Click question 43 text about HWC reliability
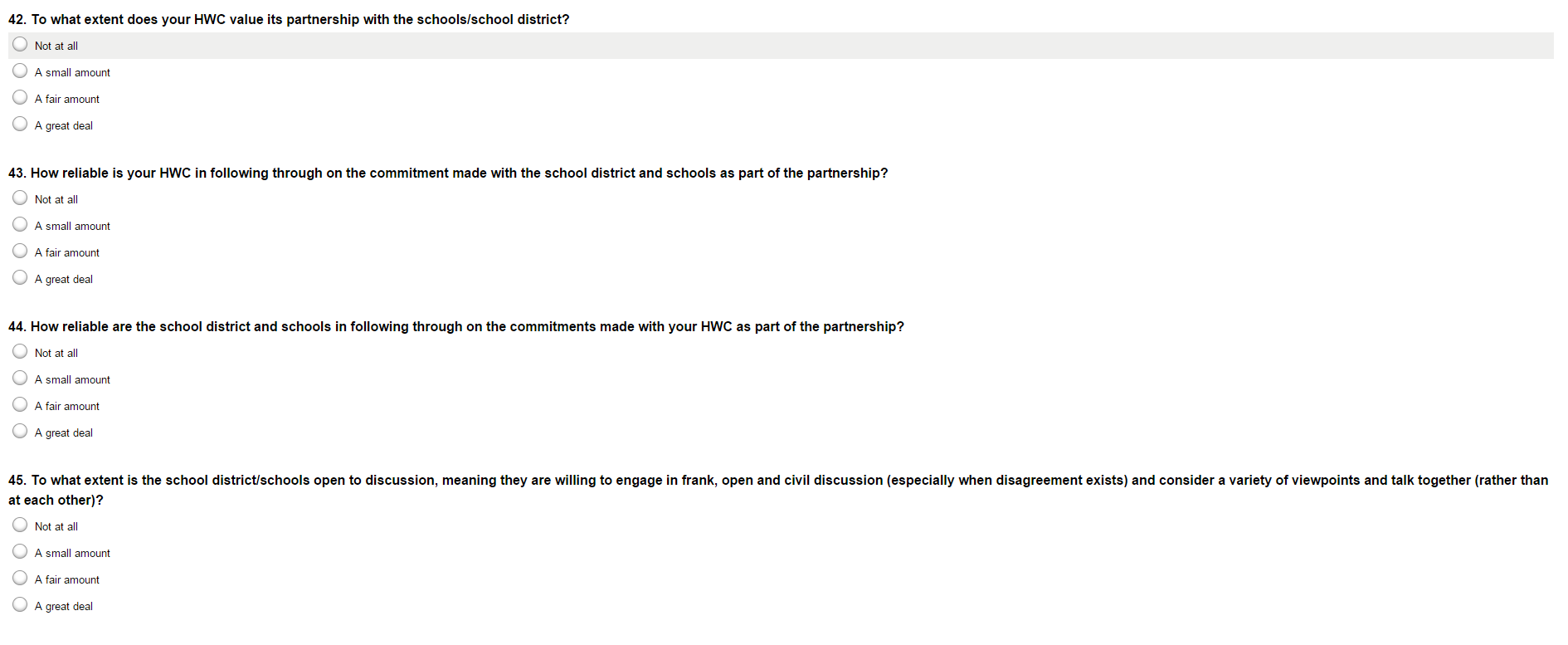Screen dimensions: 1568x645 coord(448,173)
